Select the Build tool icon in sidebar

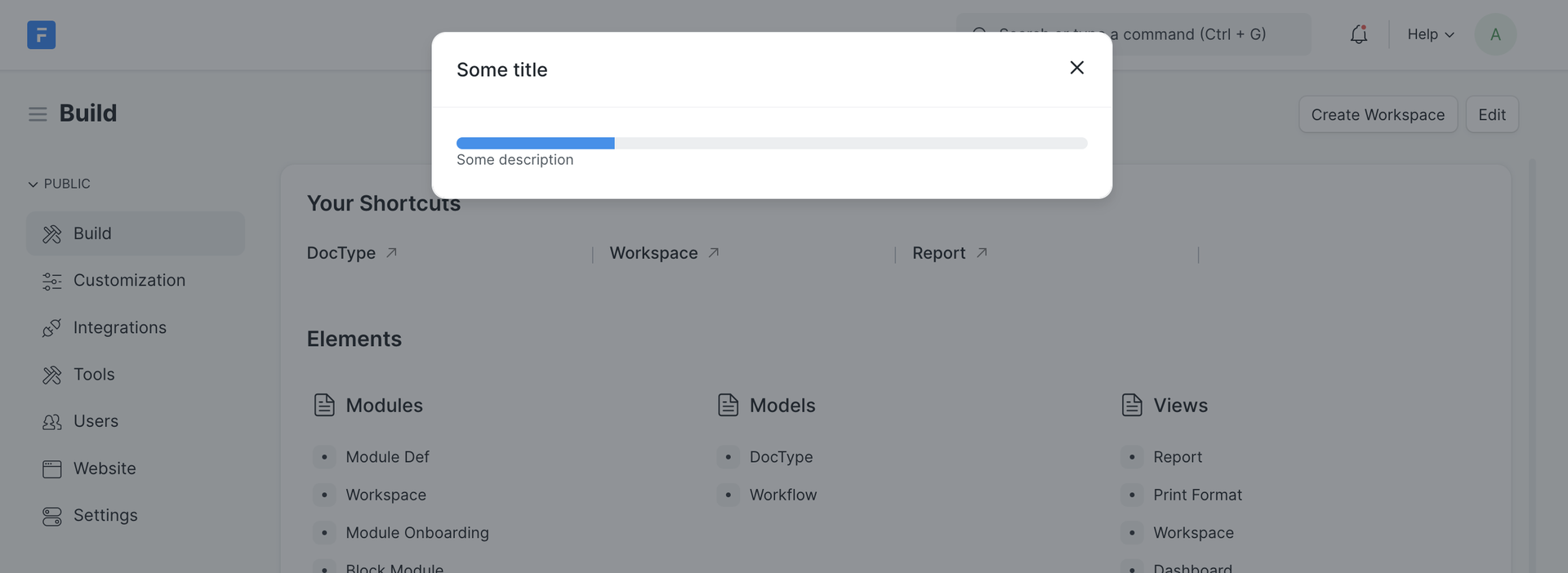(51, 233)
